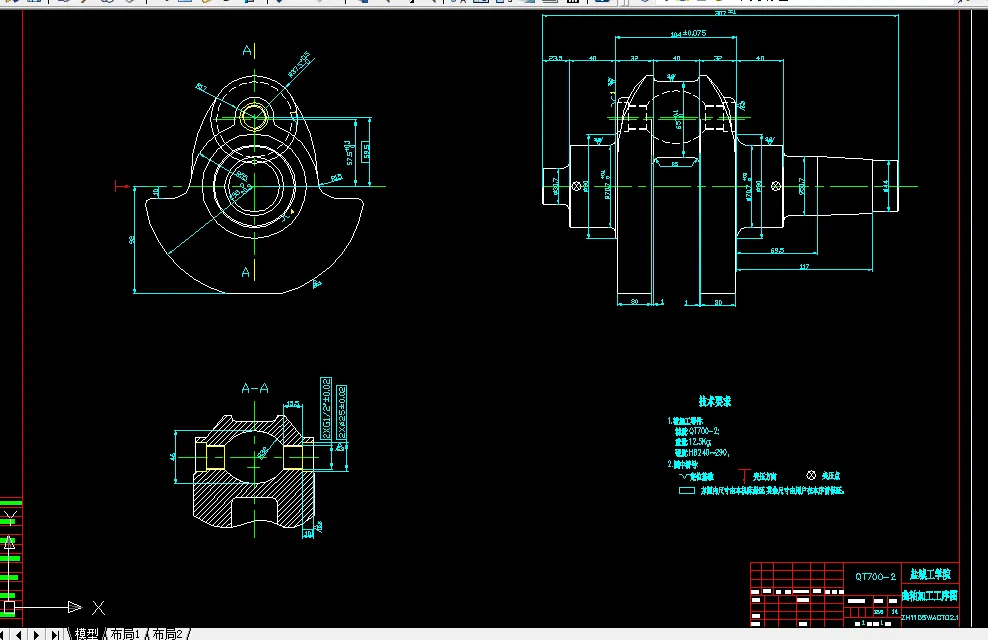This screenshot has height=640, width=988.
Task: Select the 盐城工学院 title block text
Action: (929, 575)
